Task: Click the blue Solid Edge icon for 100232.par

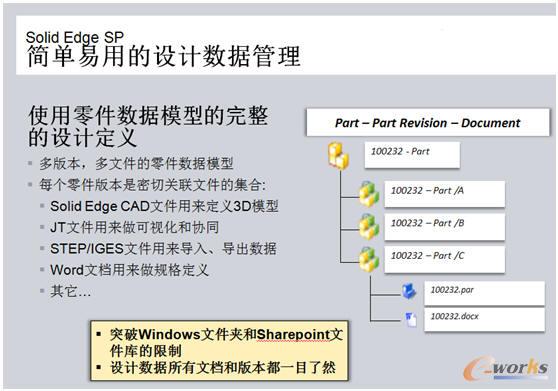Action: (409, 291)
